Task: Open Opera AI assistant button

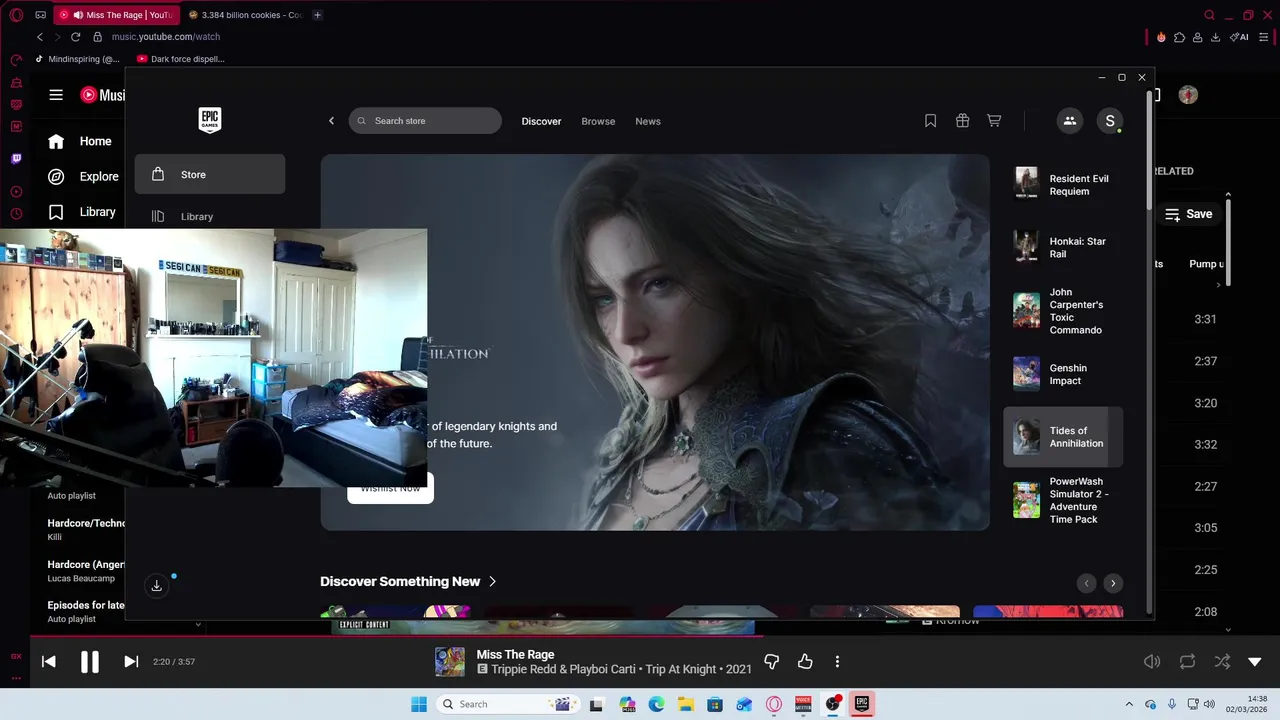Action: (x=1239, y=37)
